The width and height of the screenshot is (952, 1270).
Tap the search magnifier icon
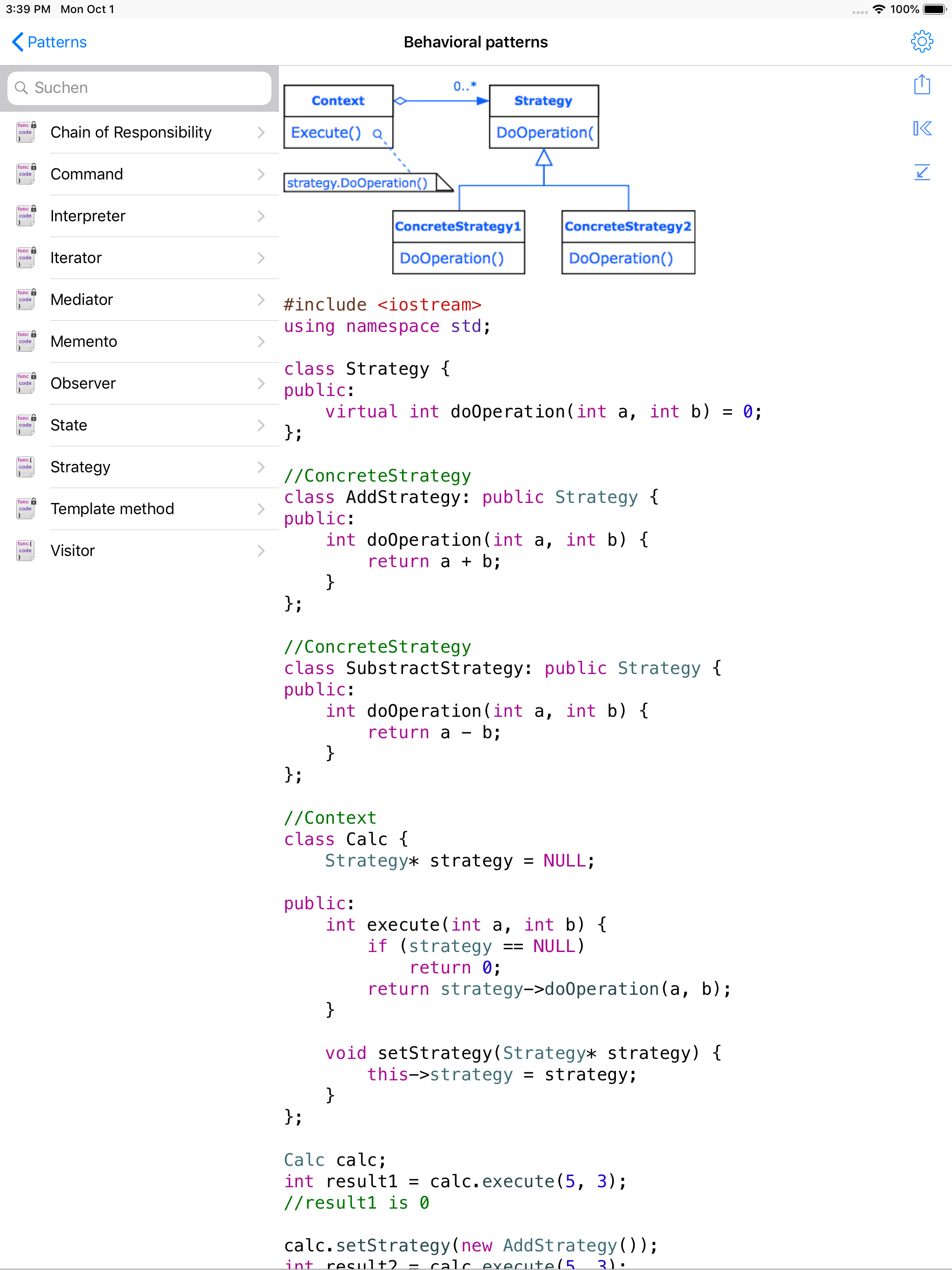coord(21,88)
